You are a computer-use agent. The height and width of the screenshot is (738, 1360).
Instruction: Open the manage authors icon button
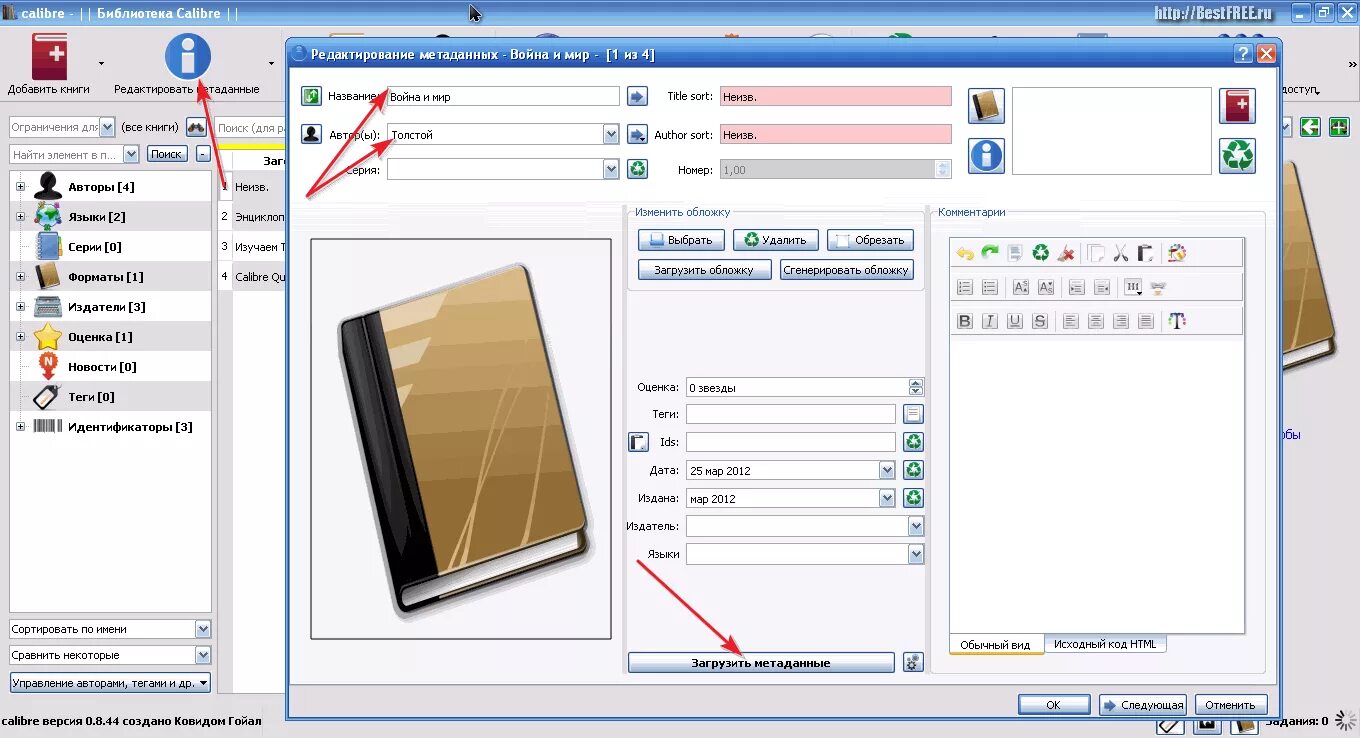coord(311,134)
